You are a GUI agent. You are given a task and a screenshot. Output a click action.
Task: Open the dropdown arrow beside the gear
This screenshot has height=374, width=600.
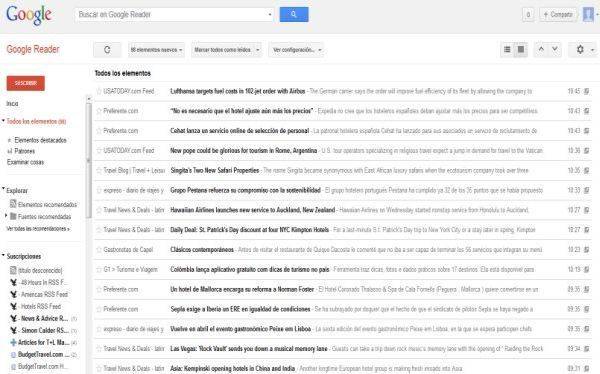pyautogui.click(x=592, y=50)
